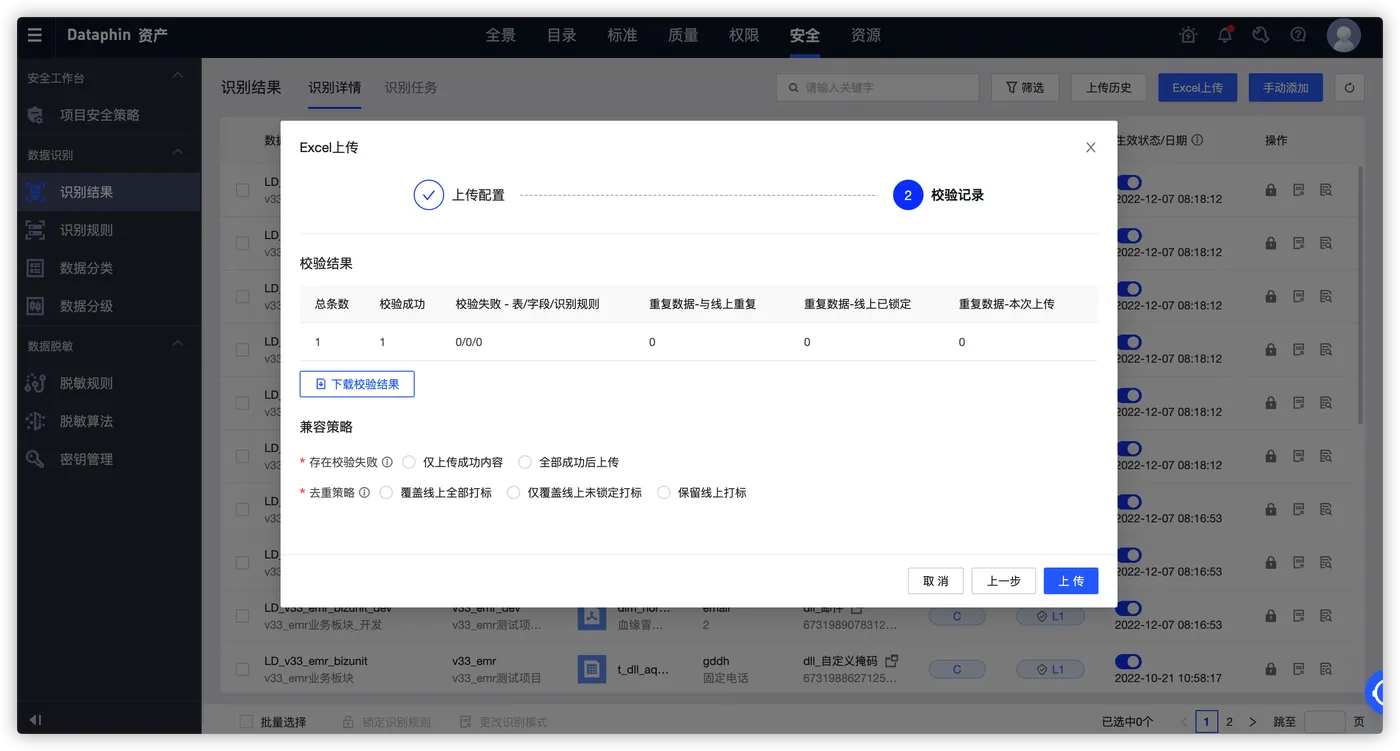Click the lock icon in the 10:58:17 row
This screenshot has width=1400, height=751.
click(x=1271, y=668)
